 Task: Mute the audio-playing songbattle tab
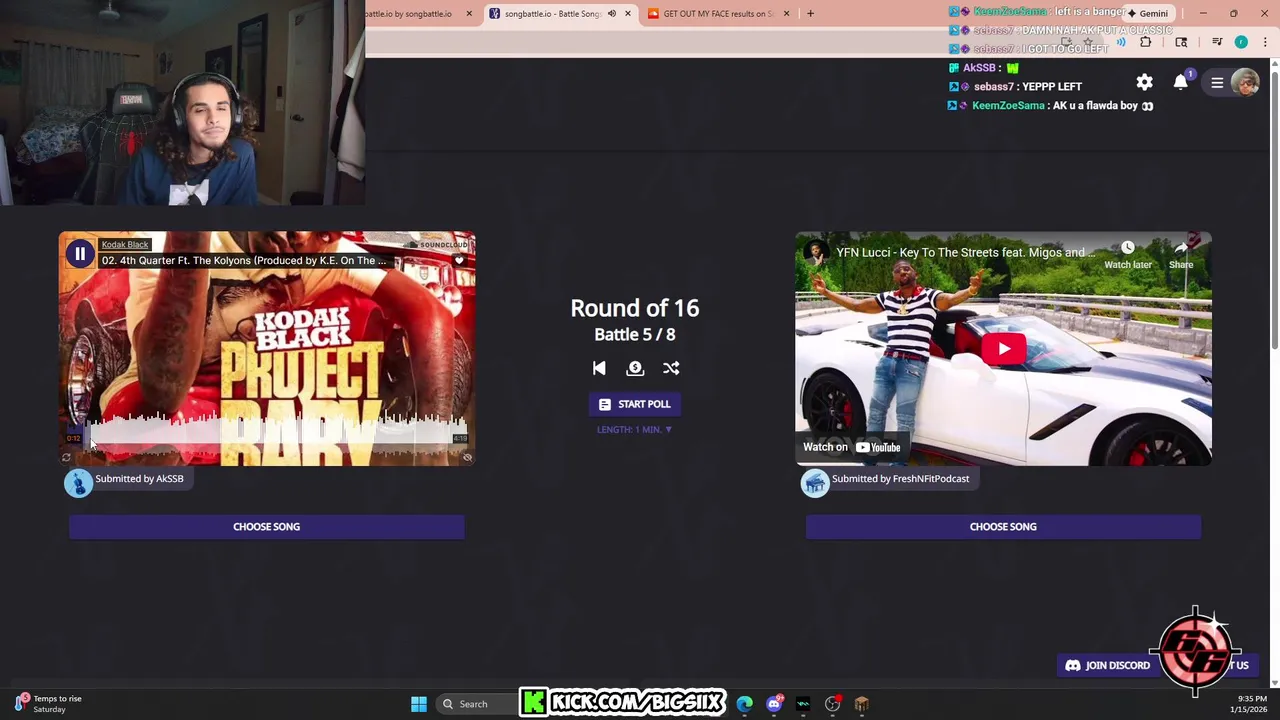click(612, 14)
